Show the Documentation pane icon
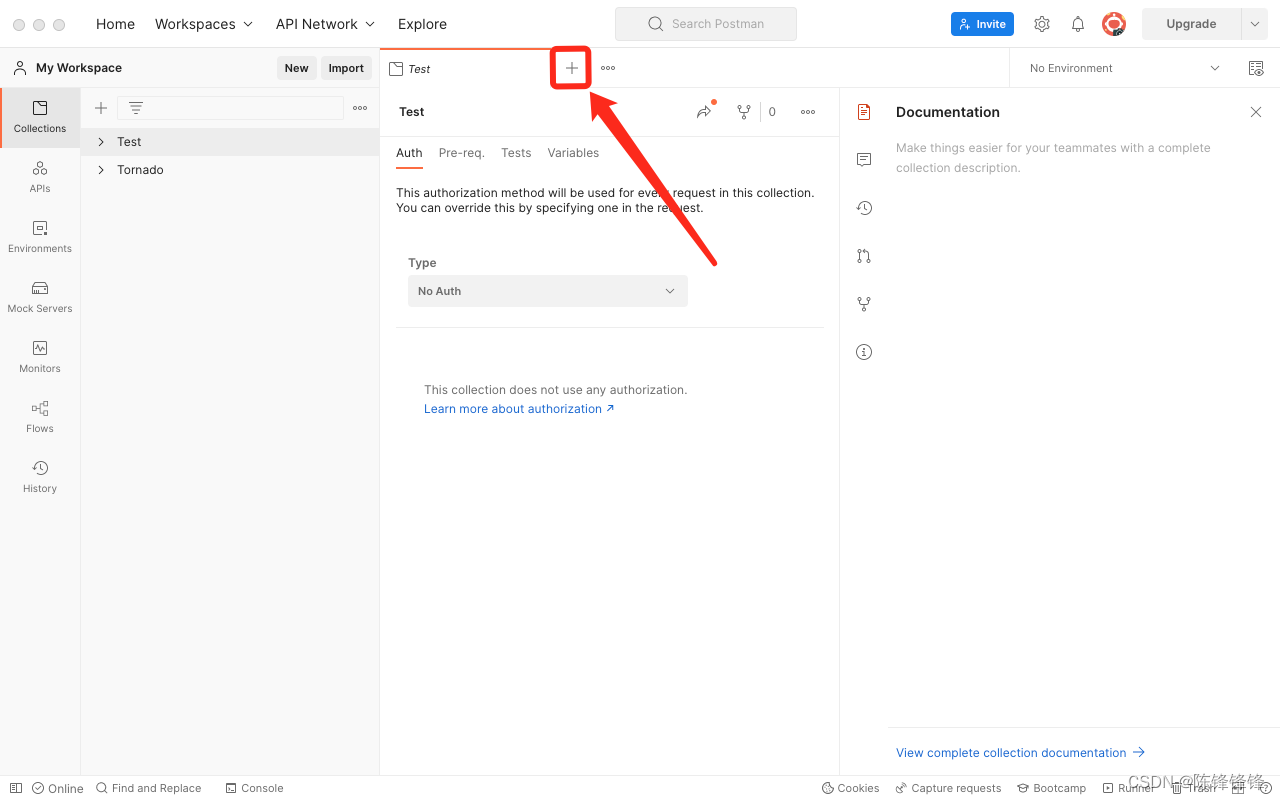The width and height of the screenshot is (1280, 800). pos(864,112)
